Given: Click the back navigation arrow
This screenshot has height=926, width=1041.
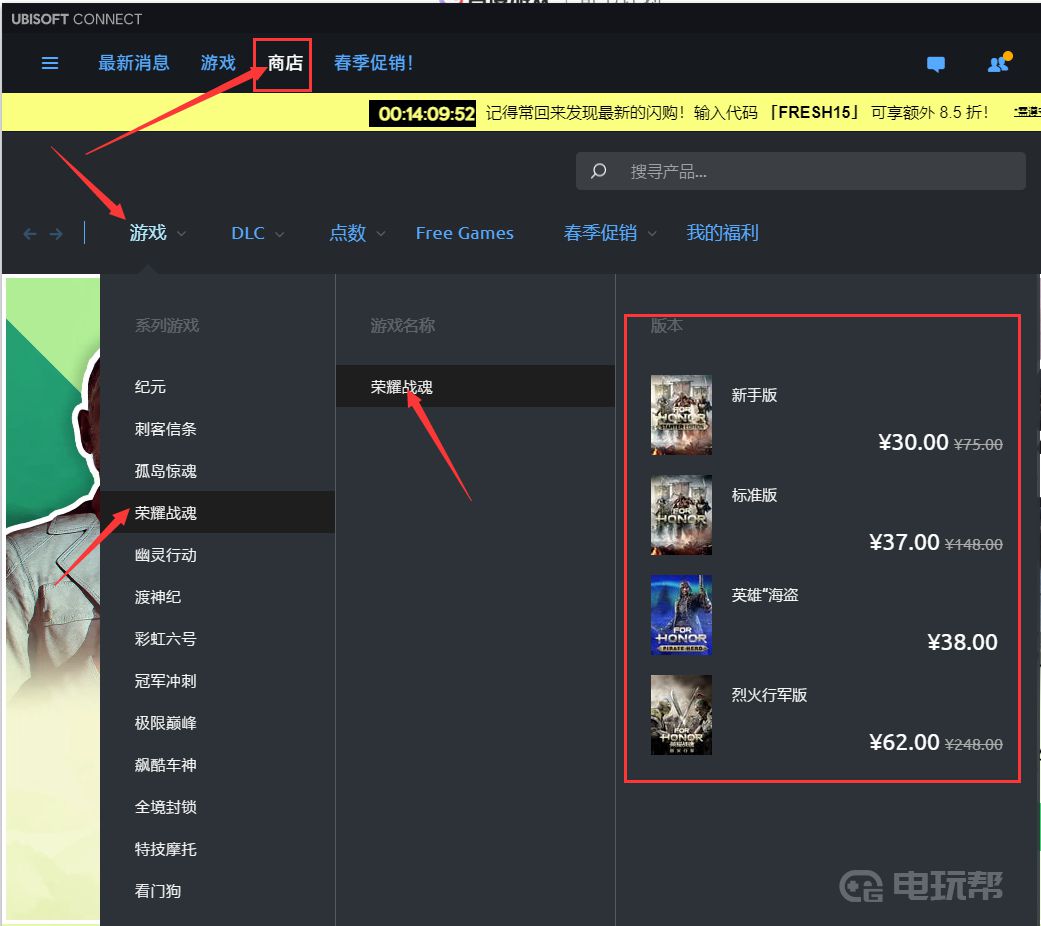Looking at the screenshot, I should [x=30, y=233].
